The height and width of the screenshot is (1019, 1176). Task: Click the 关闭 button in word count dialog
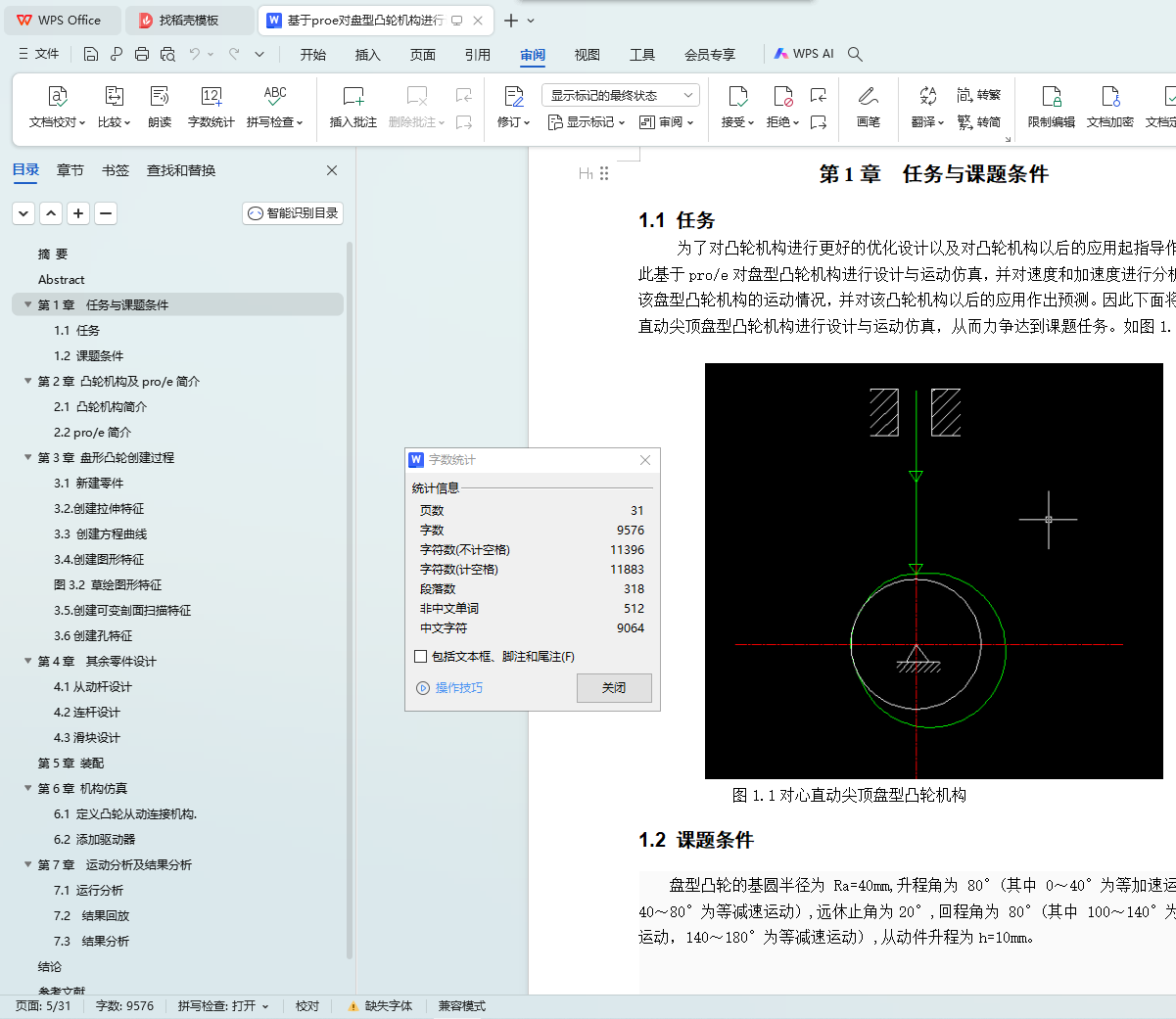coord(614,688)
